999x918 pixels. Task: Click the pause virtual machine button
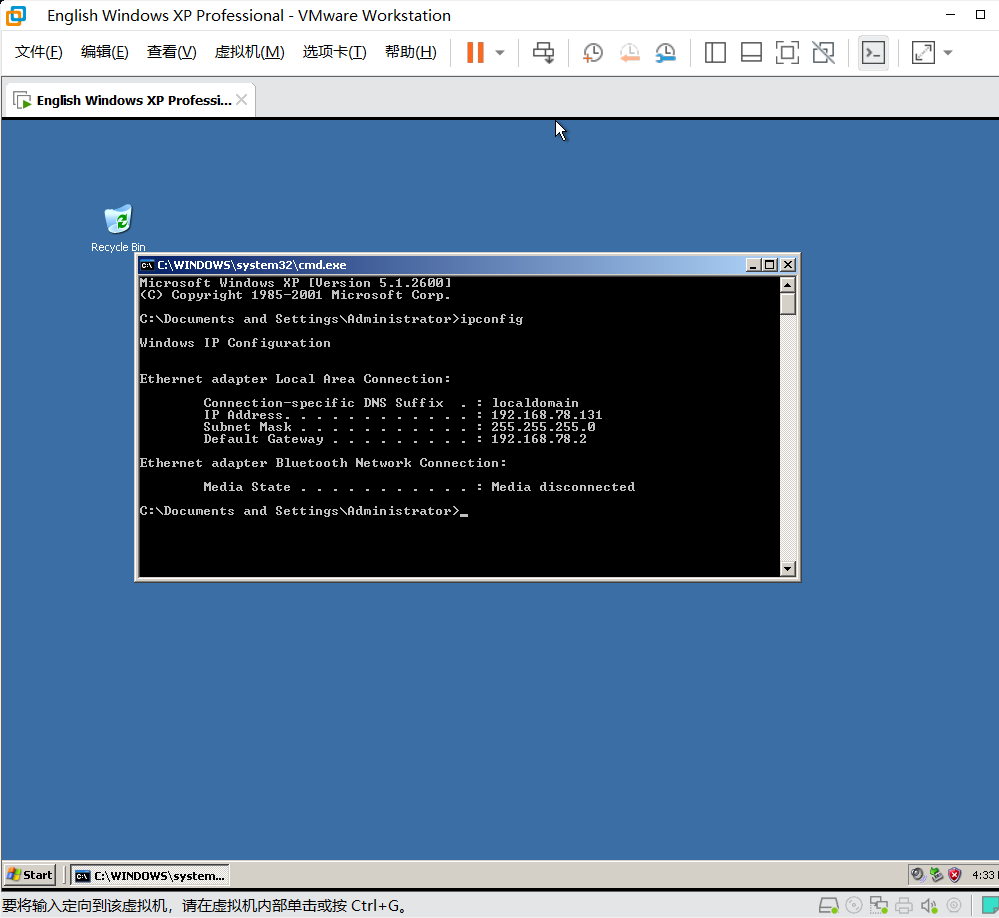(x=475, y=52)
